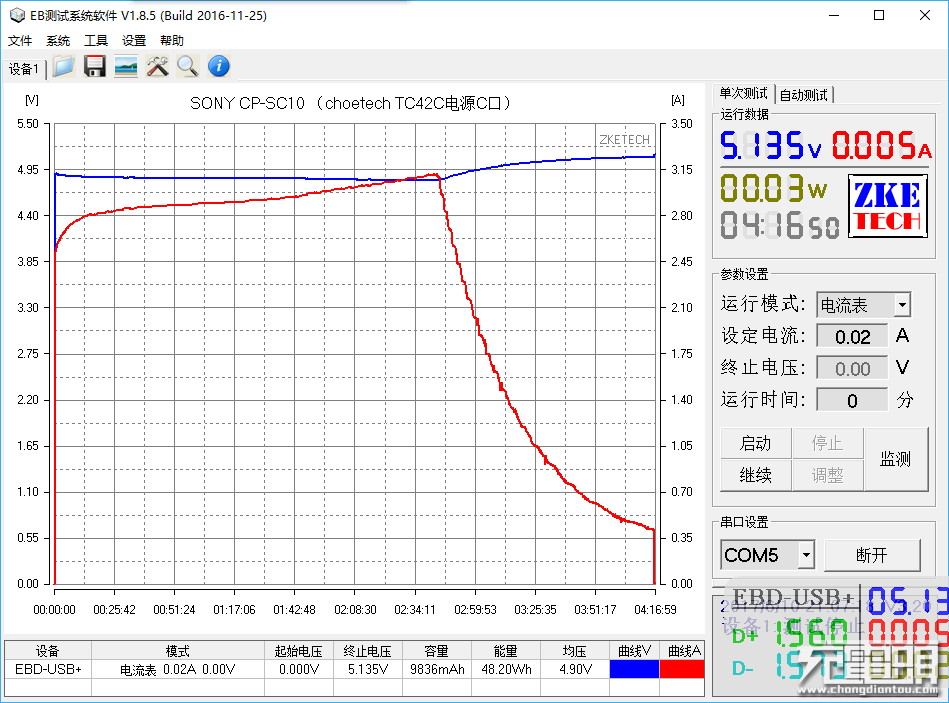Click the 监测 button
This screenshot has height=703, width=949.
tap(896, 459)
